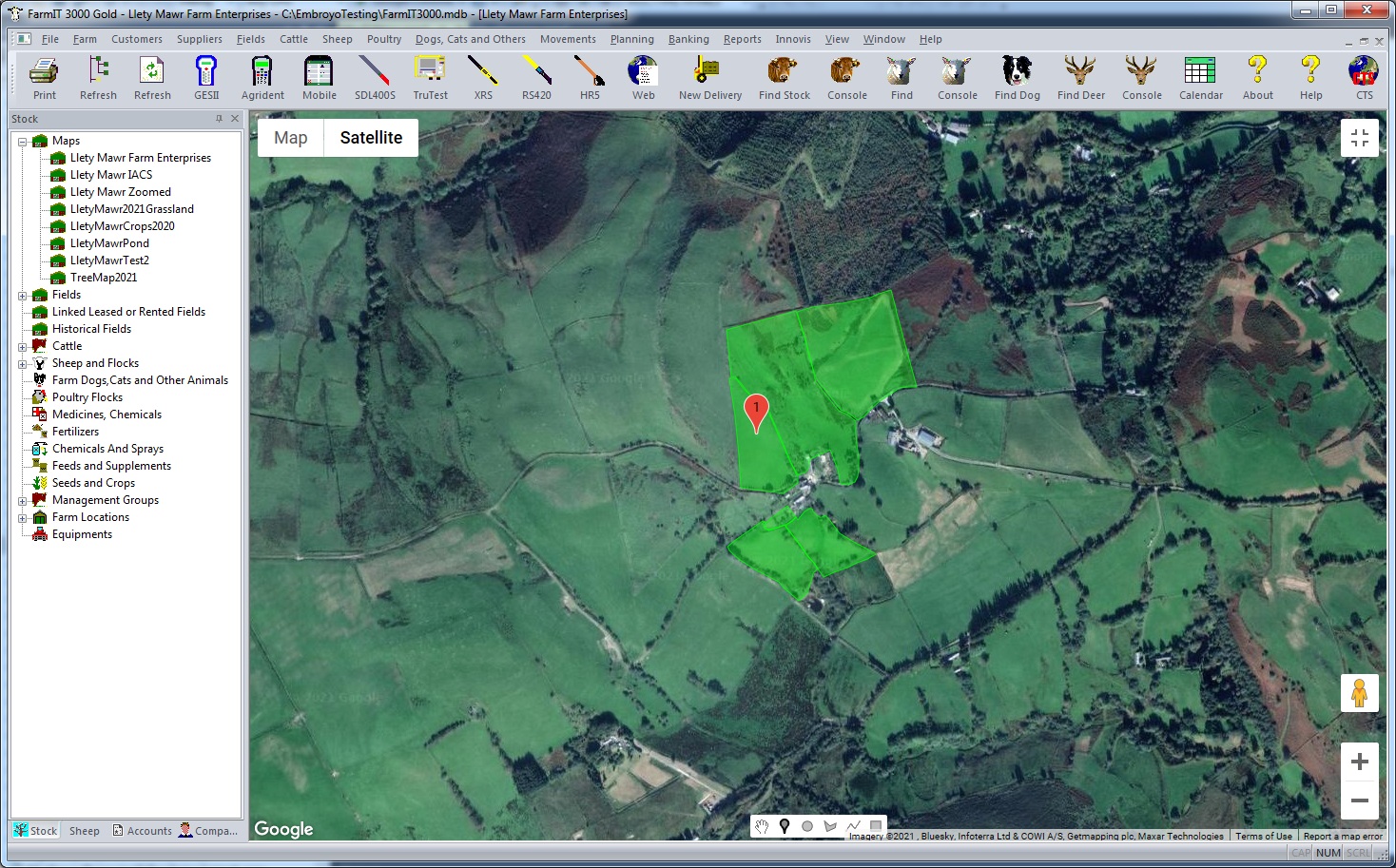The width and height of the screenshot is (1396, 868).
Task: Open the TruTest scale tool
Action: click(x=430, y=77)
